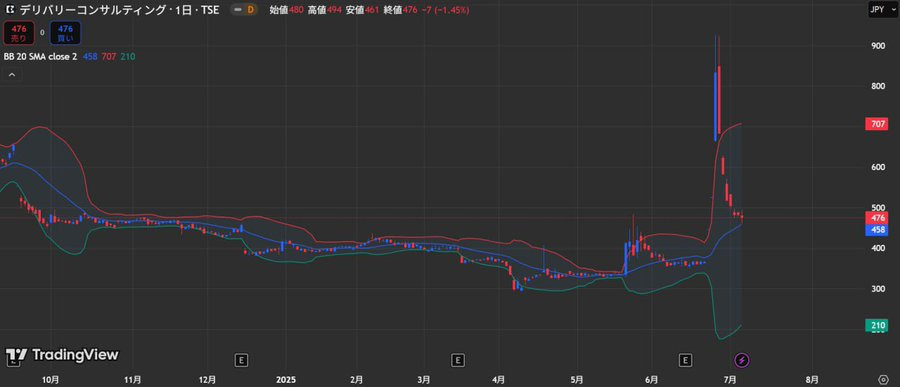Click the blue 458 value in BB legend

90,56
